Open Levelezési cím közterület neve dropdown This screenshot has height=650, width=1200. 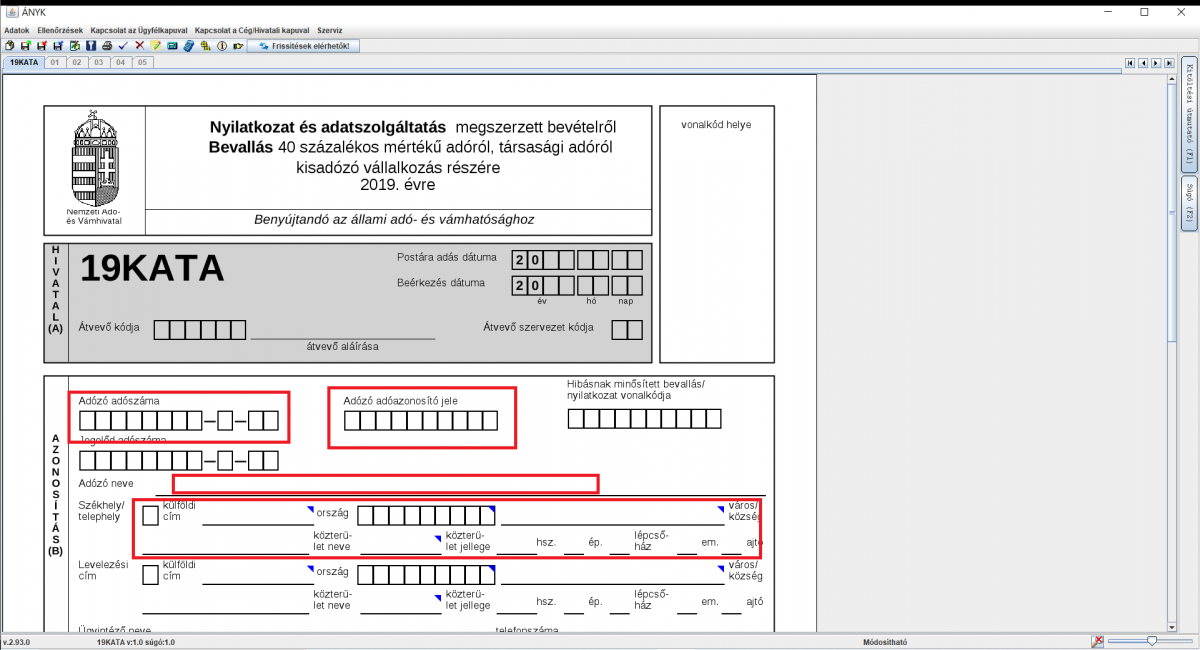226,604
